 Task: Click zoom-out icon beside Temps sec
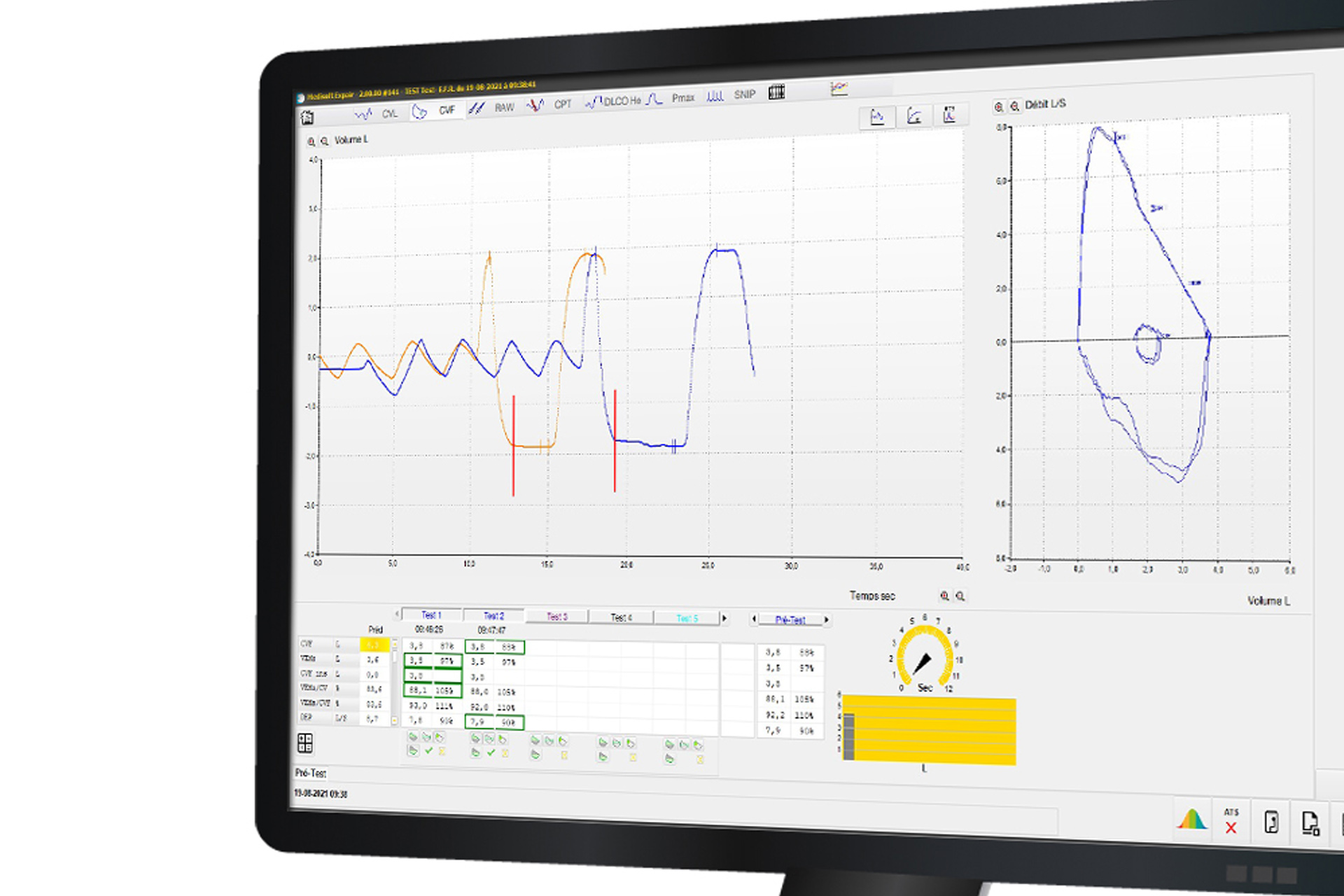(x=960, y=596)
